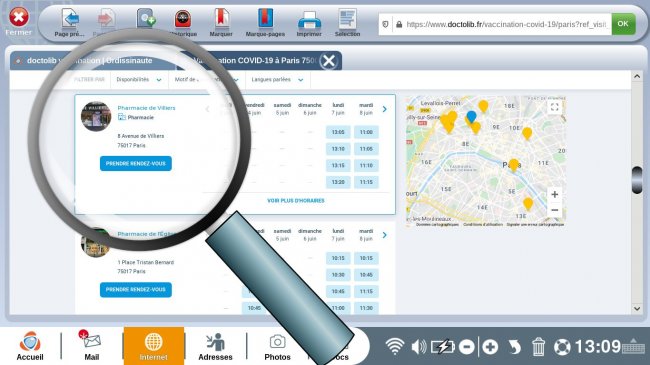
Task: Select the Internet tab in bottom bar
Action: [153, 346]
